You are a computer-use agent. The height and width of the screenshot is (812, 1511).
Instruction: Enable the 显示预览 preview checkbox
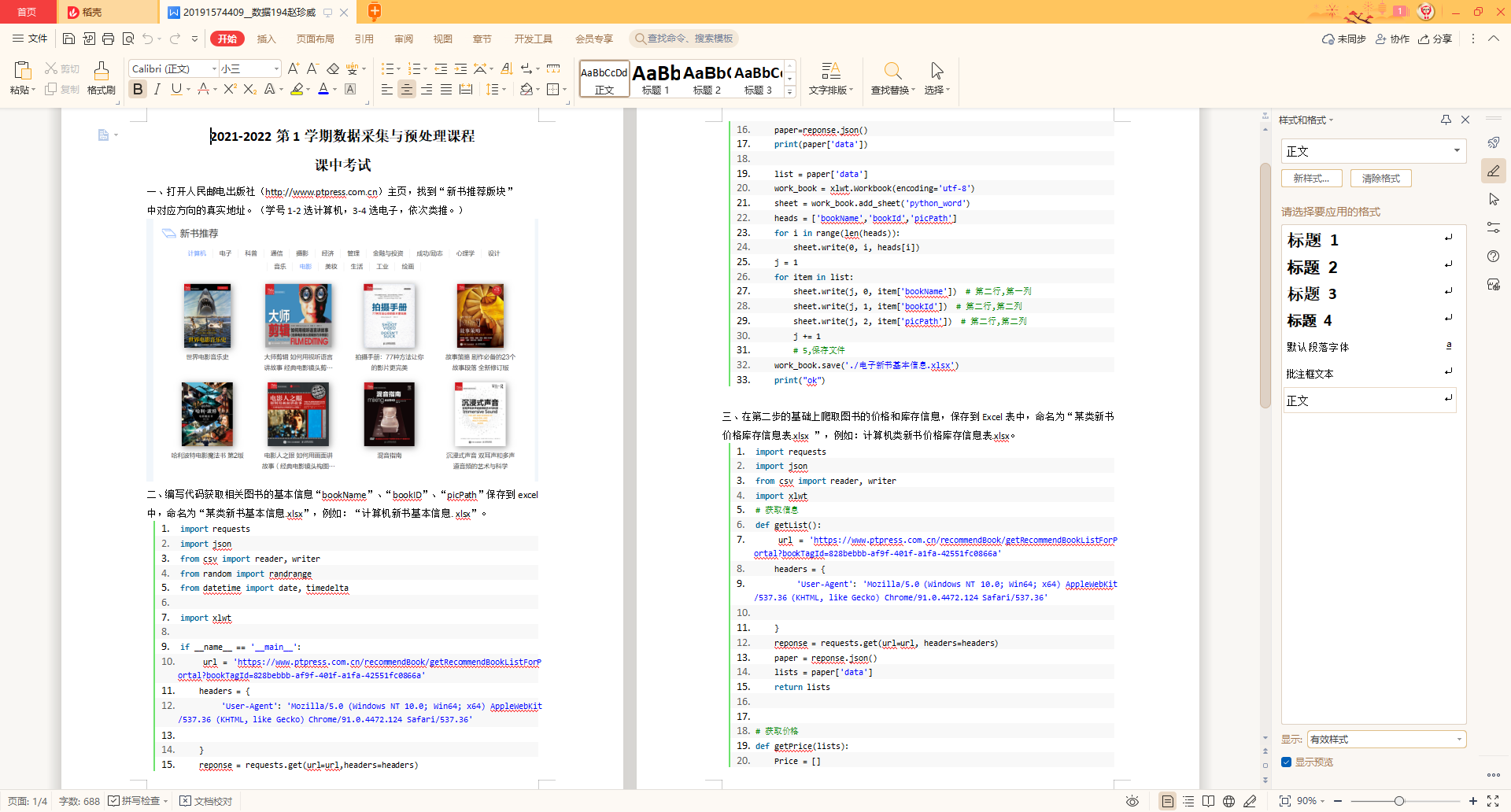(1286, 762)
